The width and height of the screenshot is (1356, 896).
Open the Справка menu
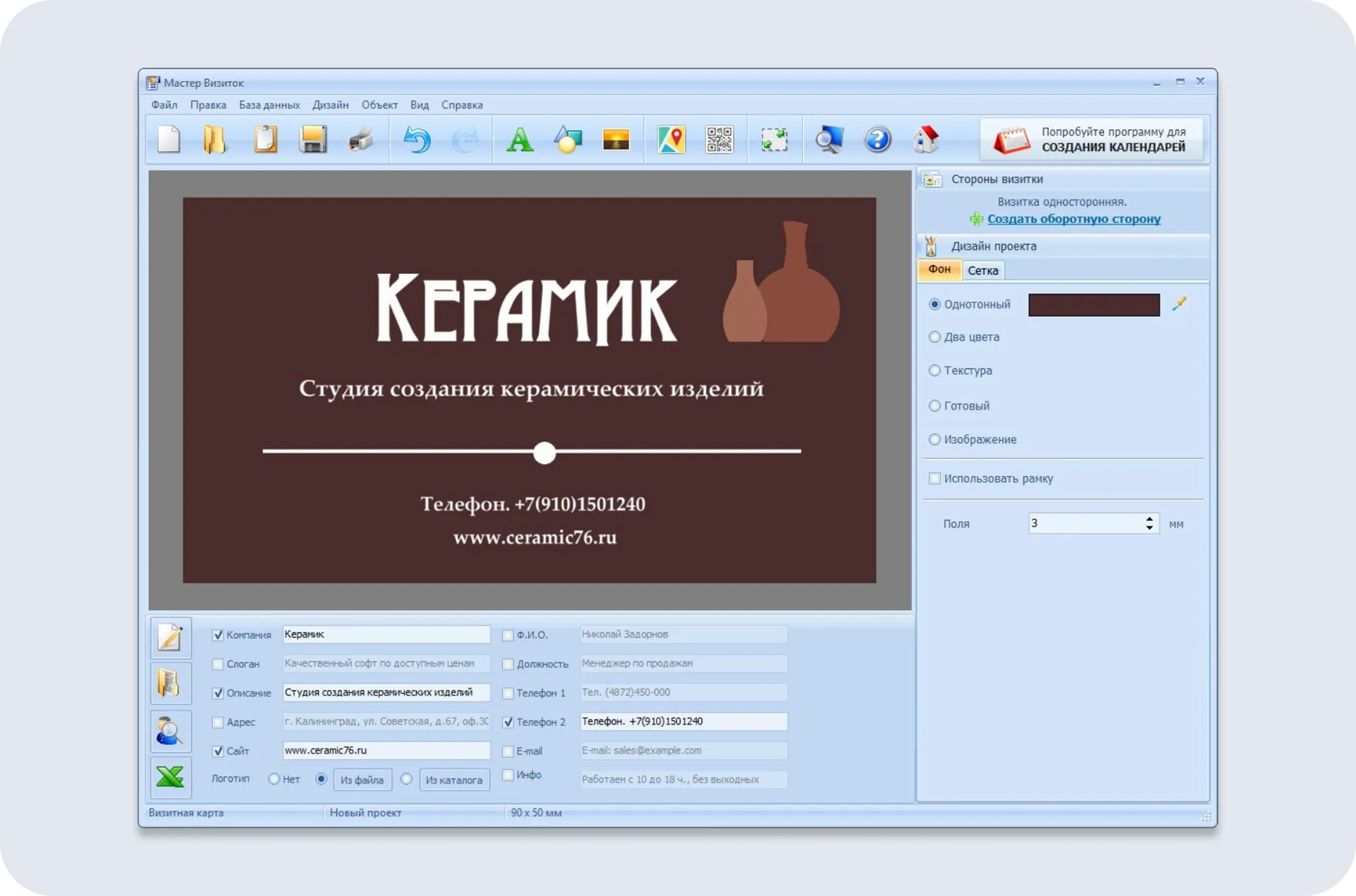(462, 104)
